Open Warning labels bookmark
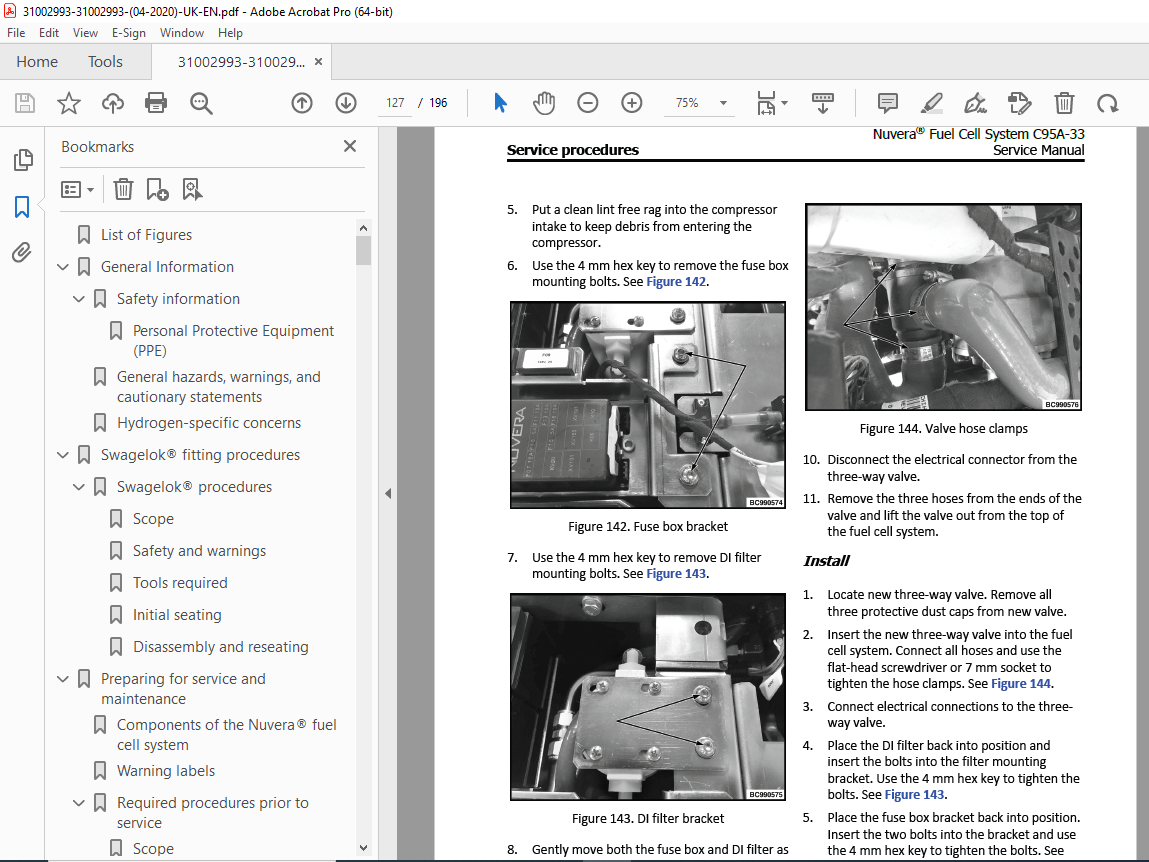Image resolution: width=1149 pixels, height=862 pixels. pyautogui.click(x=166, y=771)
